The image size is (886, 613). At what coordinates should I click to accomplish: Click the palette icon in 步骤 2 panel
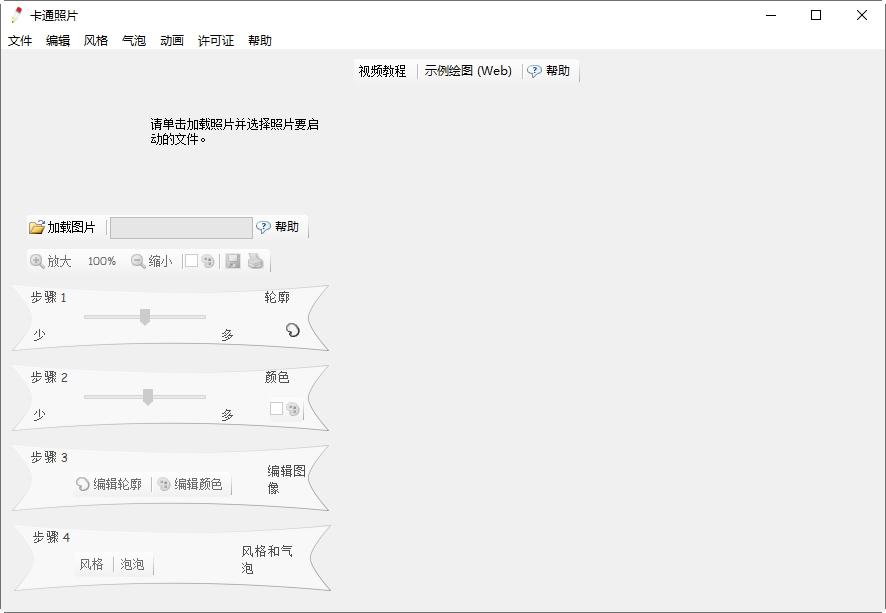(x=293, y=408)
